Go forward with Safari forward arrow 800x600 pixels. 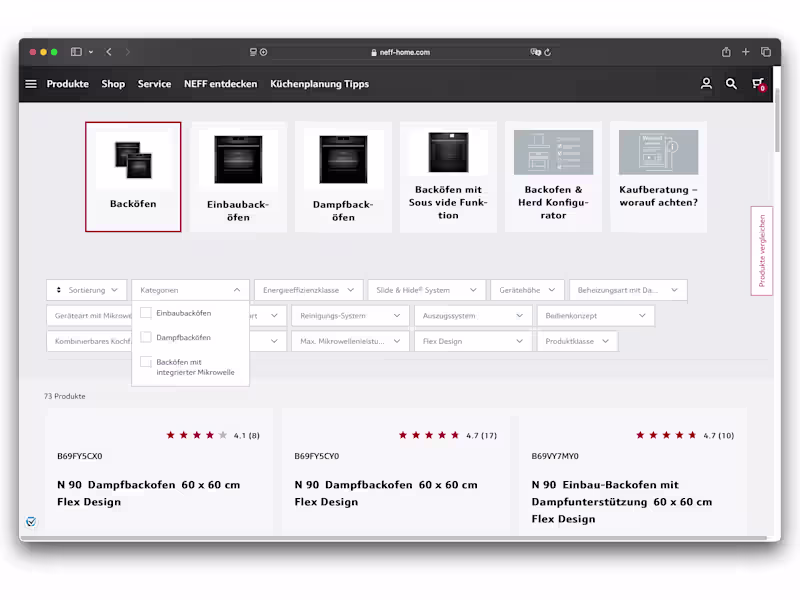[x=128, y=52]
